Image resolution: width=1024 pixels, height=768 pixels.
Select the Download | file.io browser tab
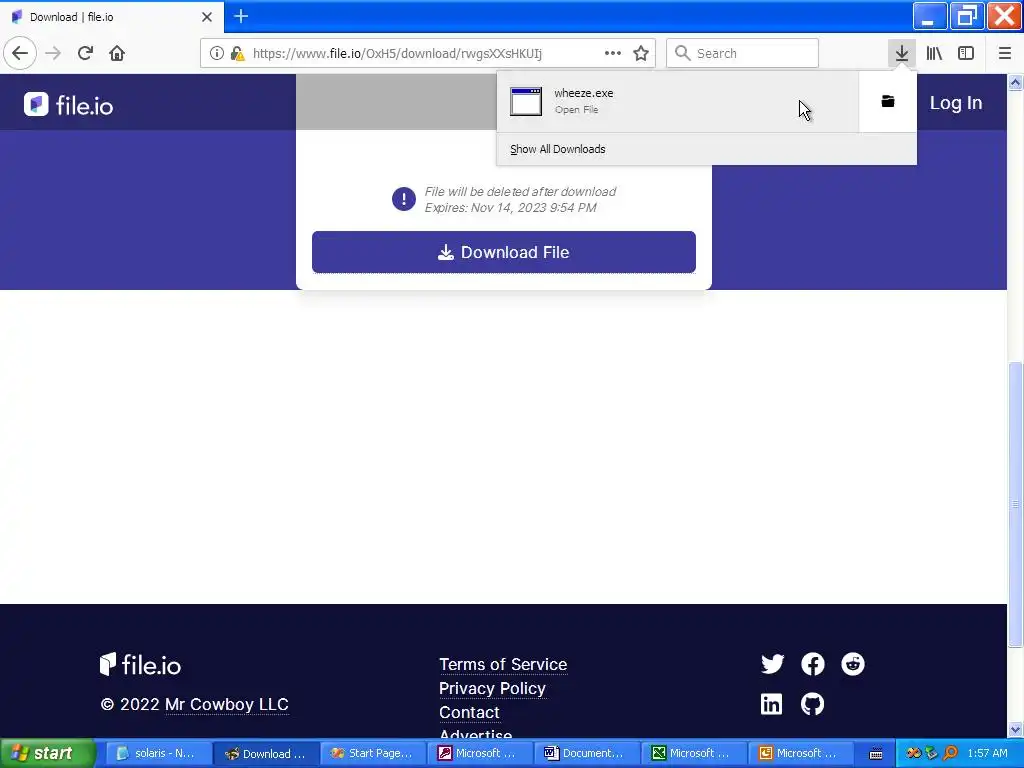point(111,17)
